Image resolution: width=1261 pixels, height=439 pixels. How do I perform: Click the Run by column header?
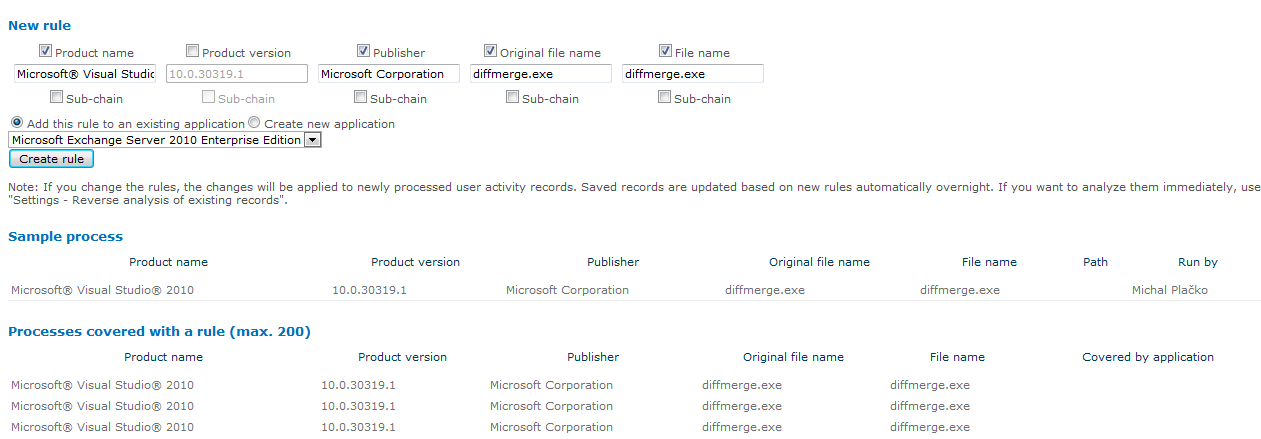pyautogui.click(x=1197, y=262)
